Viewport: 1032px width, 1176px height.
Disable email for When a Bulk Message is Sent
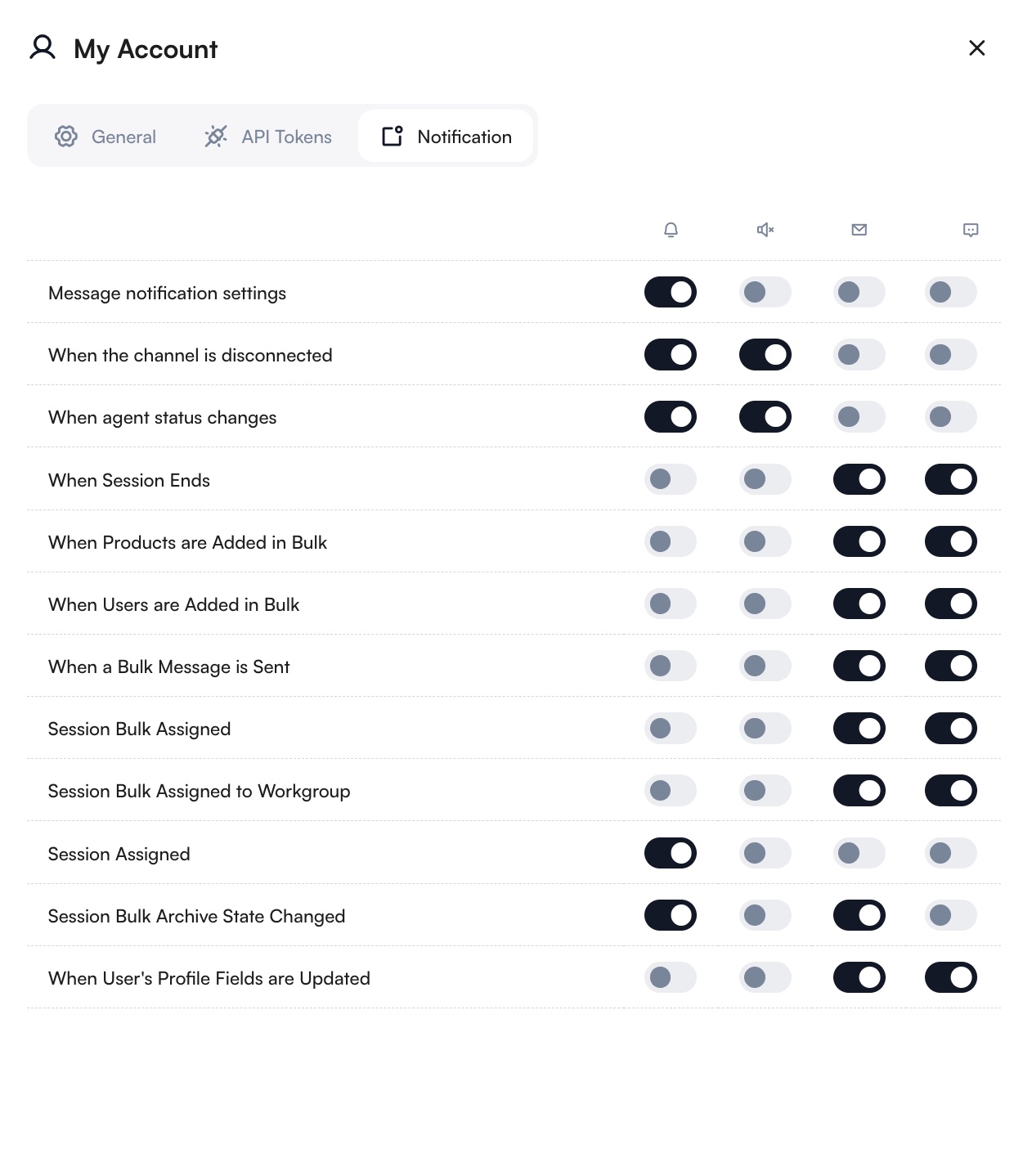[x=859, y=666]
